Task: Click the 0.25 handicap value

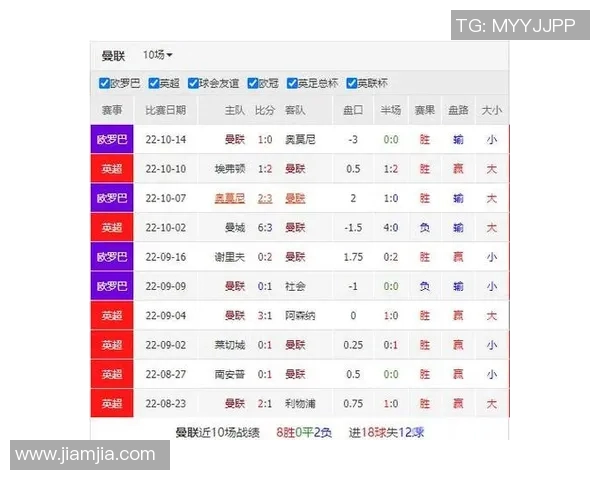Action: (x=353, y=345)
